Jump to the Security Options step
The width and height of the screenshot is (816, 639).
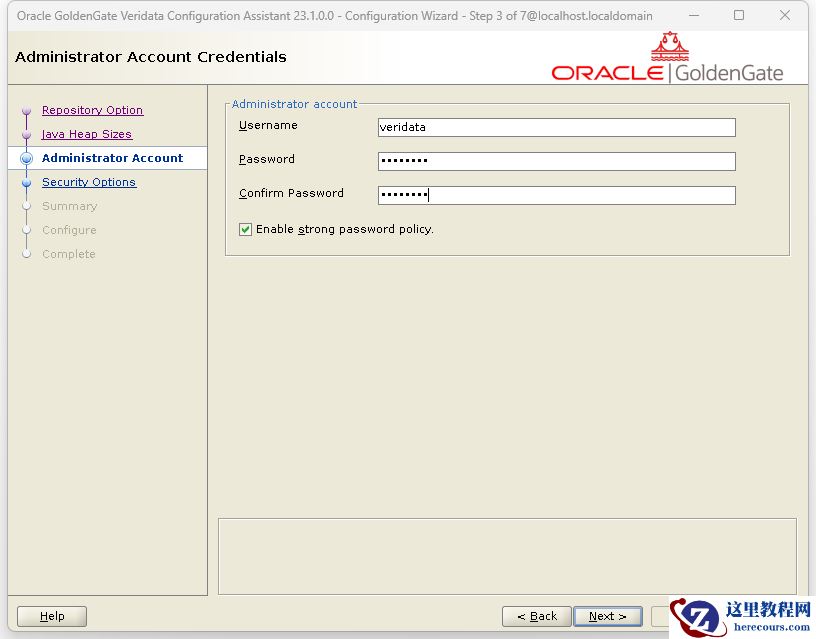88,182
